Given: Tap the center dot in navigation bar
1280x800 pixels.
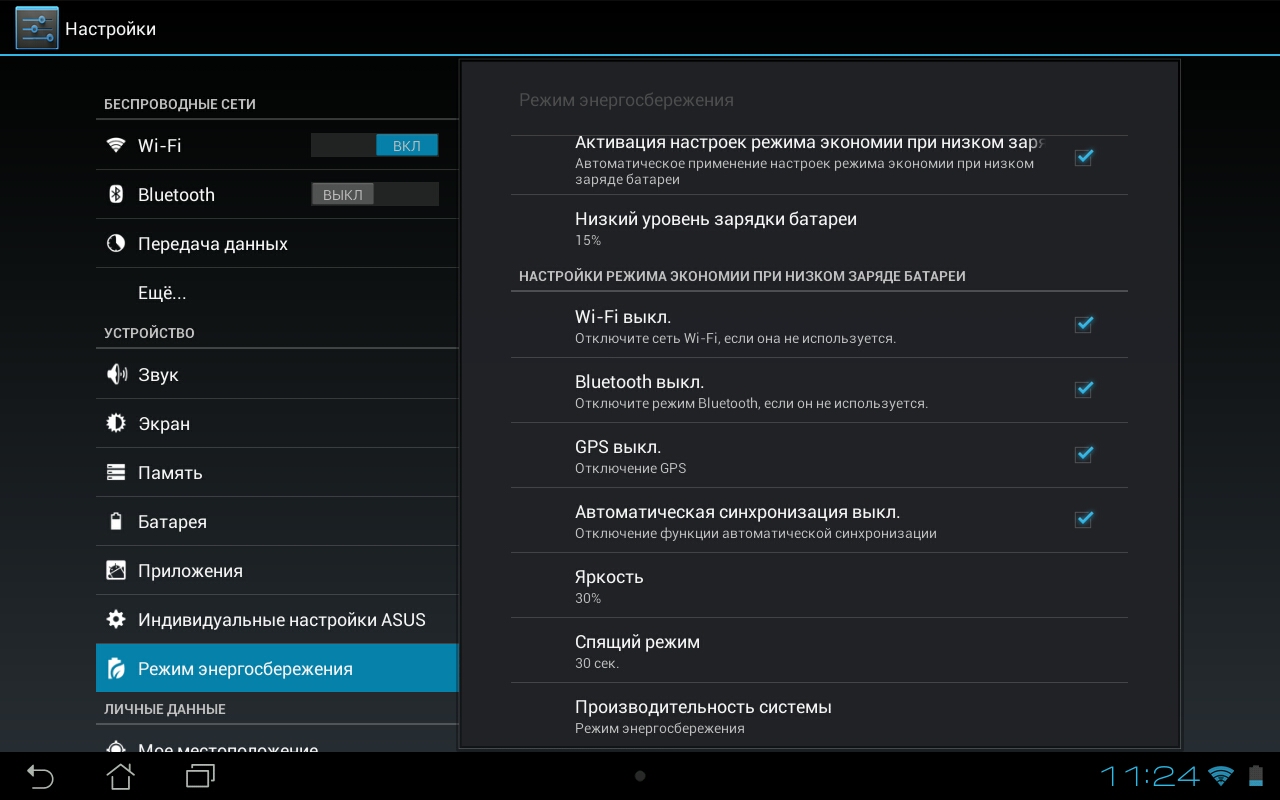Looking at the screenshot, I should 640,776.
